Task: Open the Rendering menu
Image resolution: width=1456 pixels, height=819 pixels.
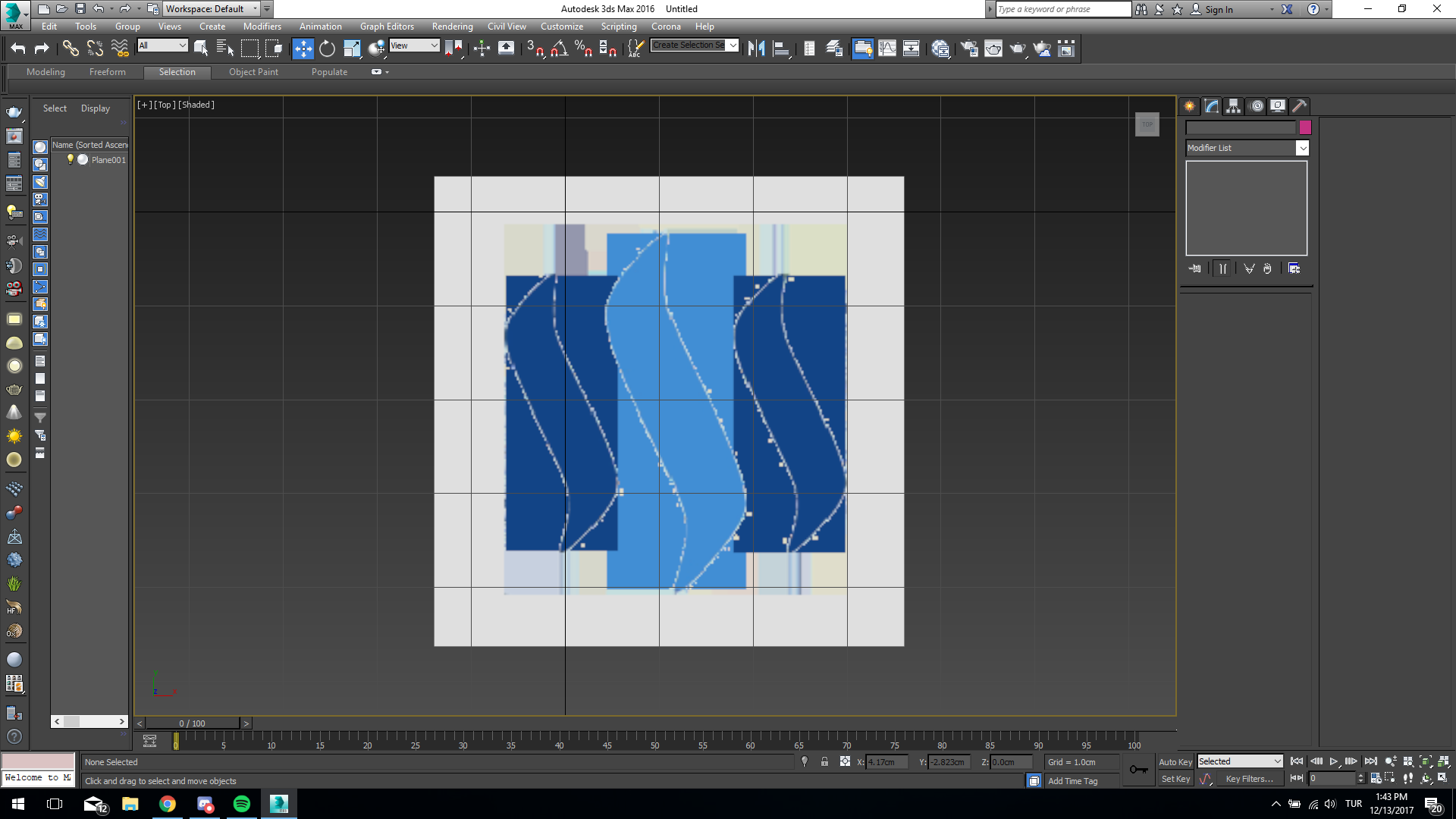Action: point(452,27)
